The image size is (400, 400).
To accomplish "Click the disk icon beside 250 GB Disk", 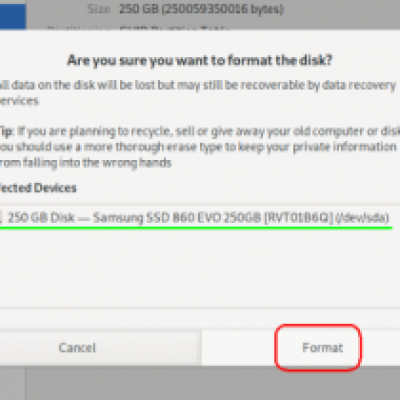I will coord(1,218).
